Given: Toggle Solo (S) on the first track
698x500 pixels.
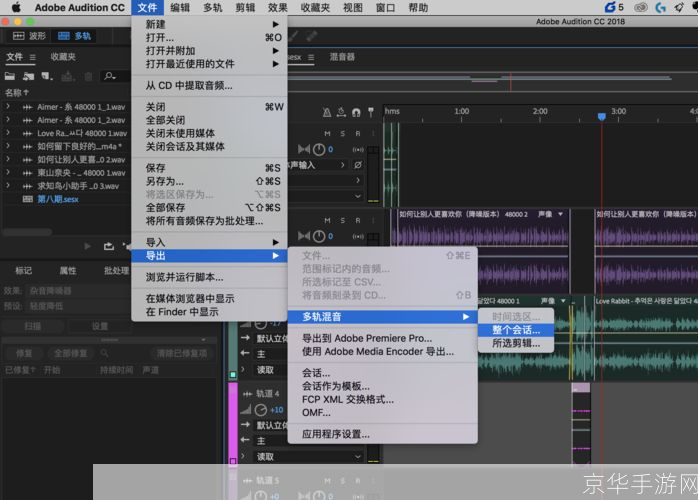Looking at the screenshot, I should point(342,133).
